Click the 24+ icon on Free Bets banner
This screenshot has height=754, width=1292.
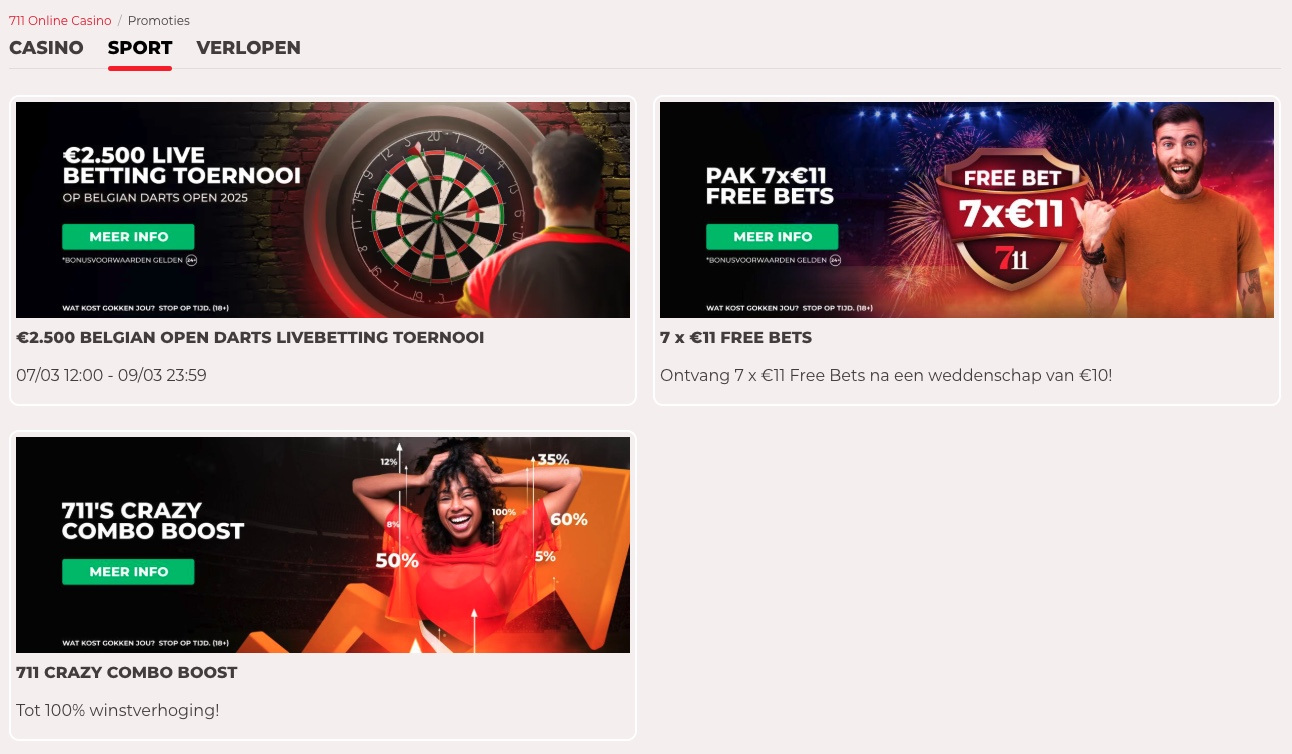pos(835,260)
